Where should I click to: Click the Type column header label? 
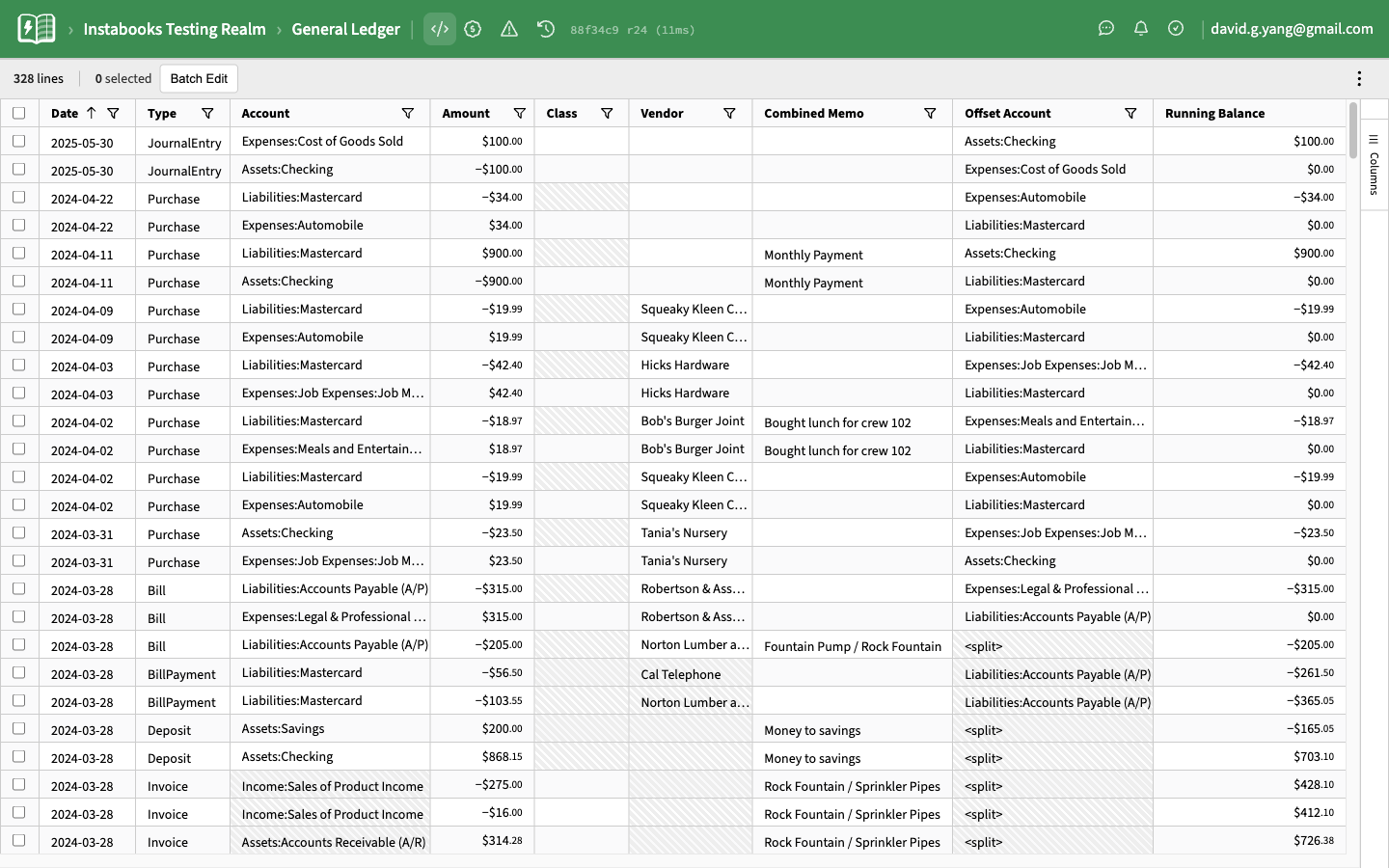coord(162,113)
